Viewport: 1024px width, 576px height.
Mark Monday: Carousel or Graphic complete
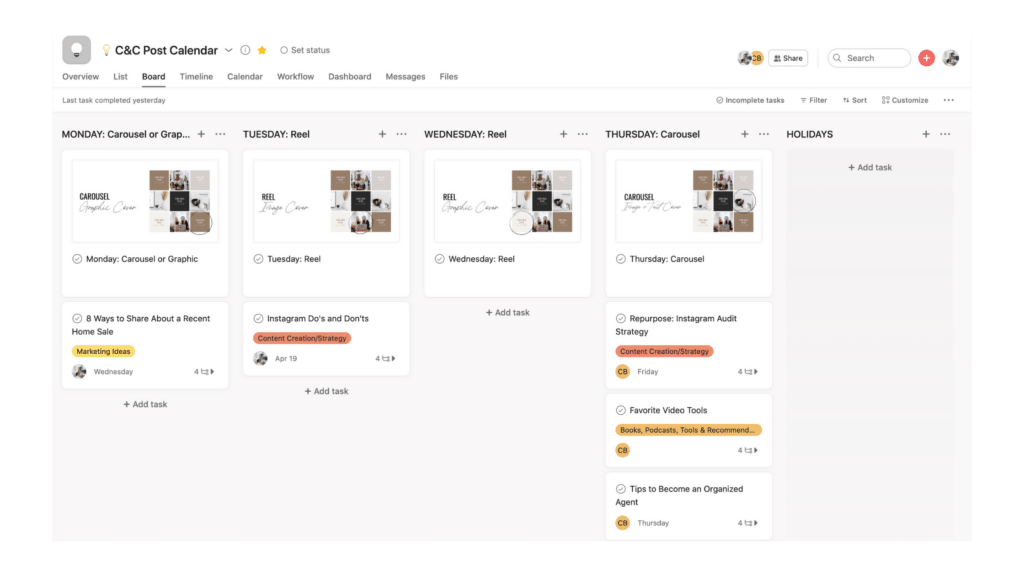point(77,259)
